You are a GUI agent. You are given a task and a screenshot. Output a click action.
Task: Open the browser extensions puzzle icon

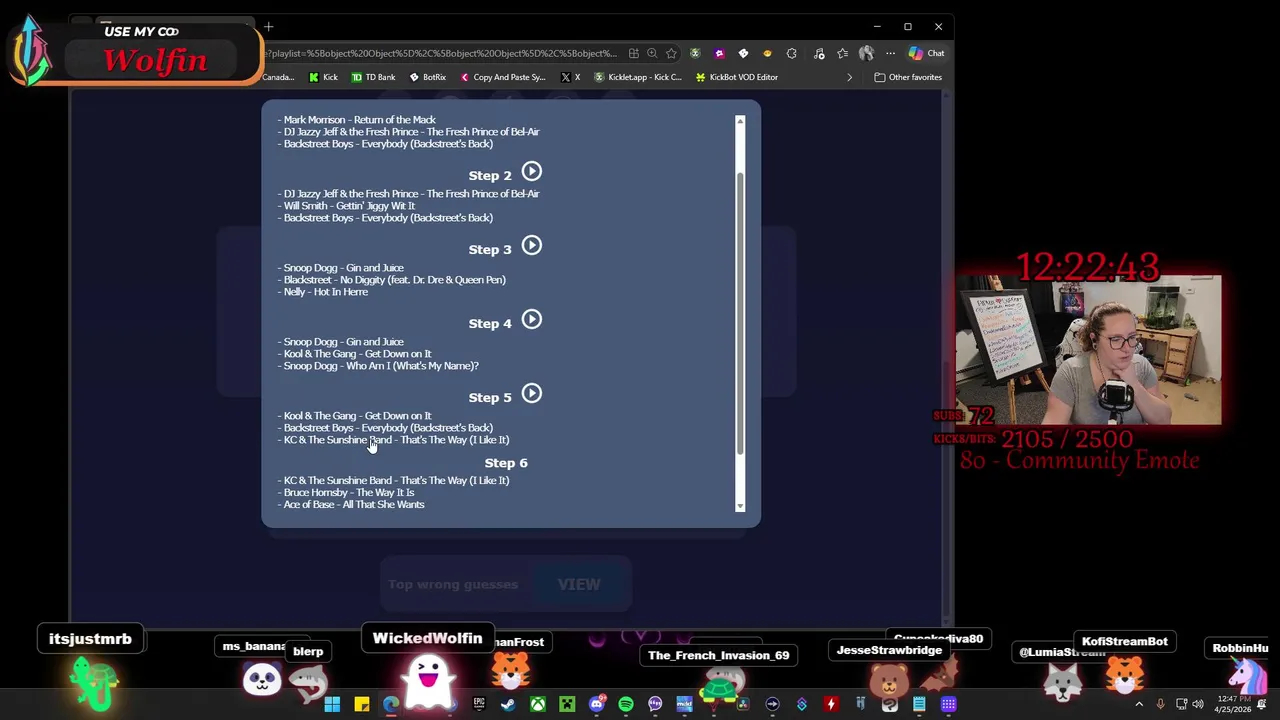click(x=791, y=53)
